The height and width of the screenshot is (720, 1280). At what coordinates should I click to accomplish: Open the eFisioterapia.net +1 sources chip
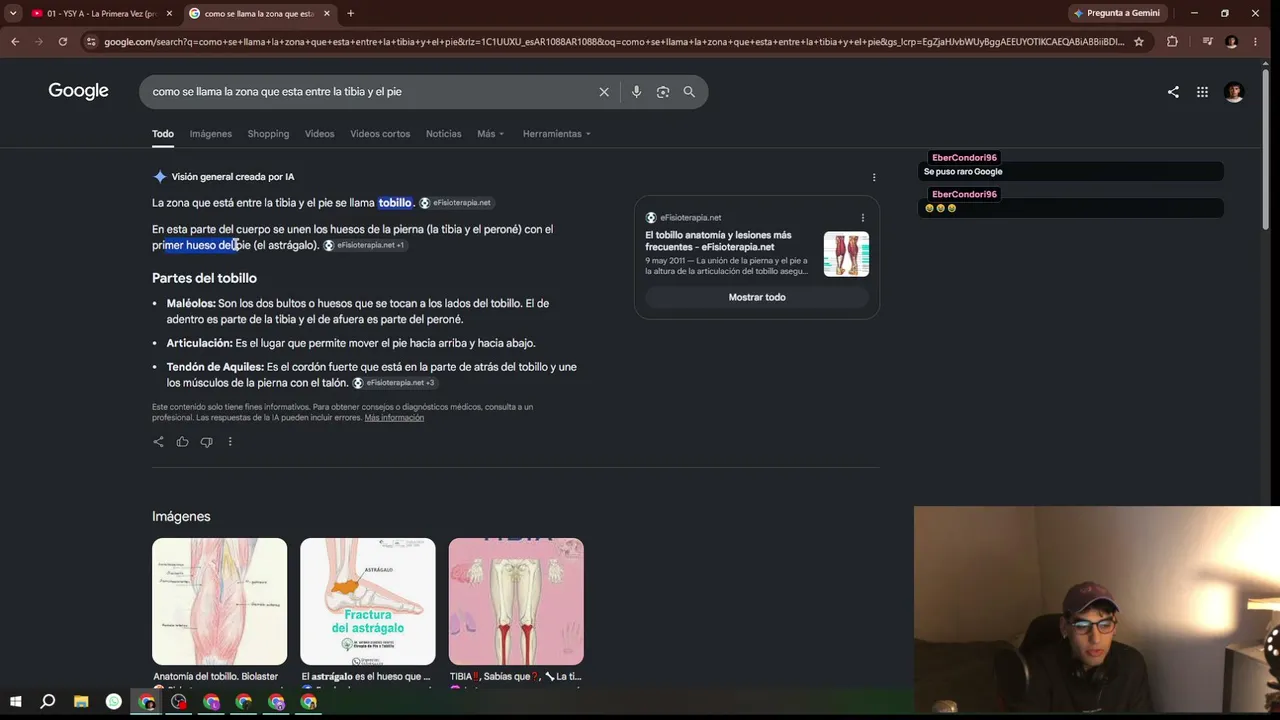coord(364,246)
